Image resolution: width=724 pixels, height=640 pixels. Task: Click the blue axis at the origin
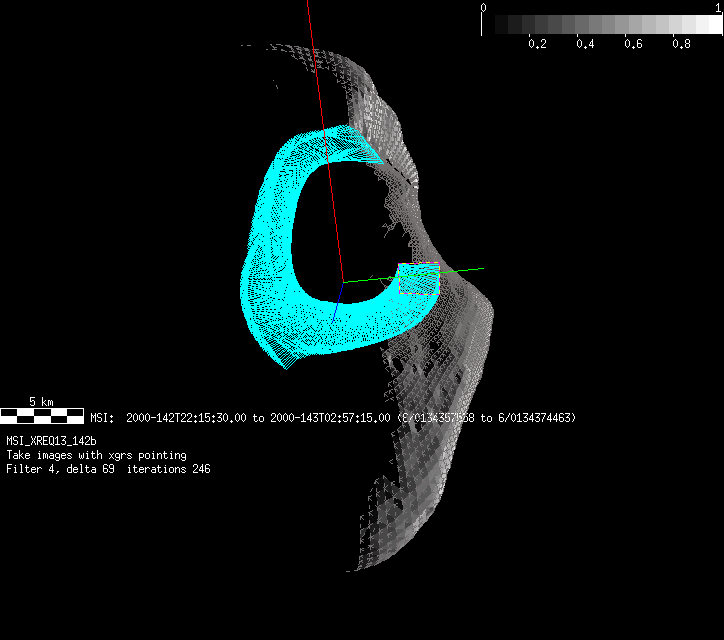coord(341,291)
